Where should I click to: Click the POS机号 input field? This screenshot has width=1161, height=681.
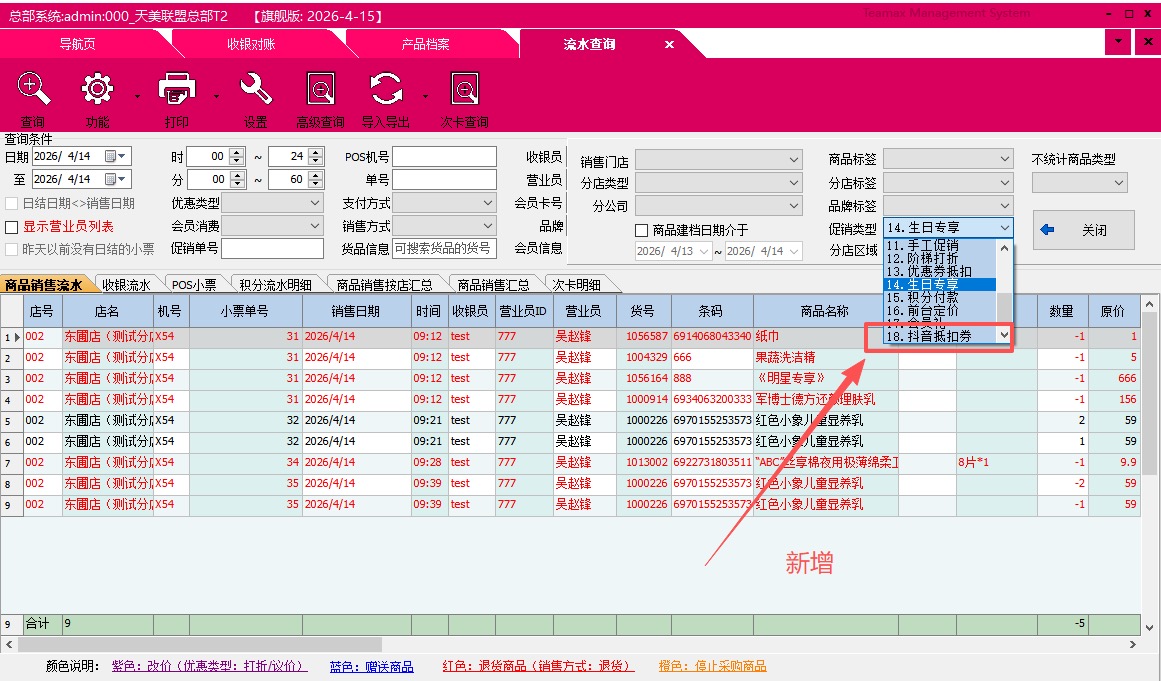tap(444, 157)
